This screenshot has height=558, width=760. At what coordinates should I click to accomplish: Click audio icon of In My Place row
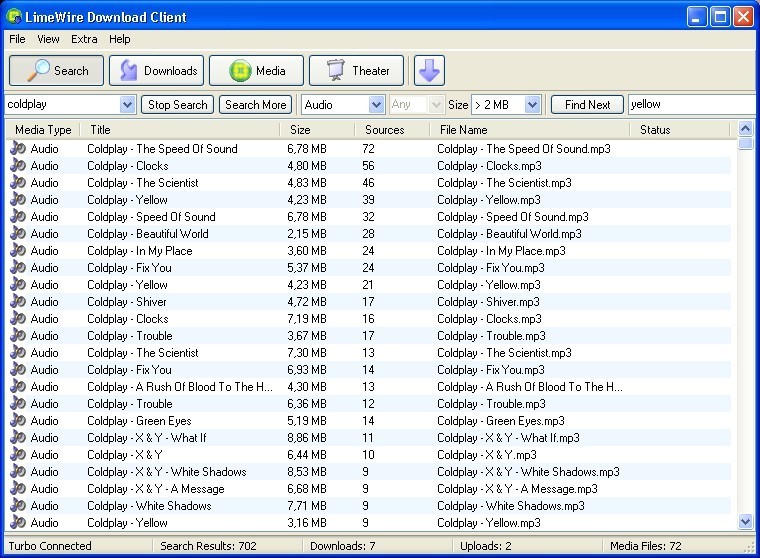point(18,250)
